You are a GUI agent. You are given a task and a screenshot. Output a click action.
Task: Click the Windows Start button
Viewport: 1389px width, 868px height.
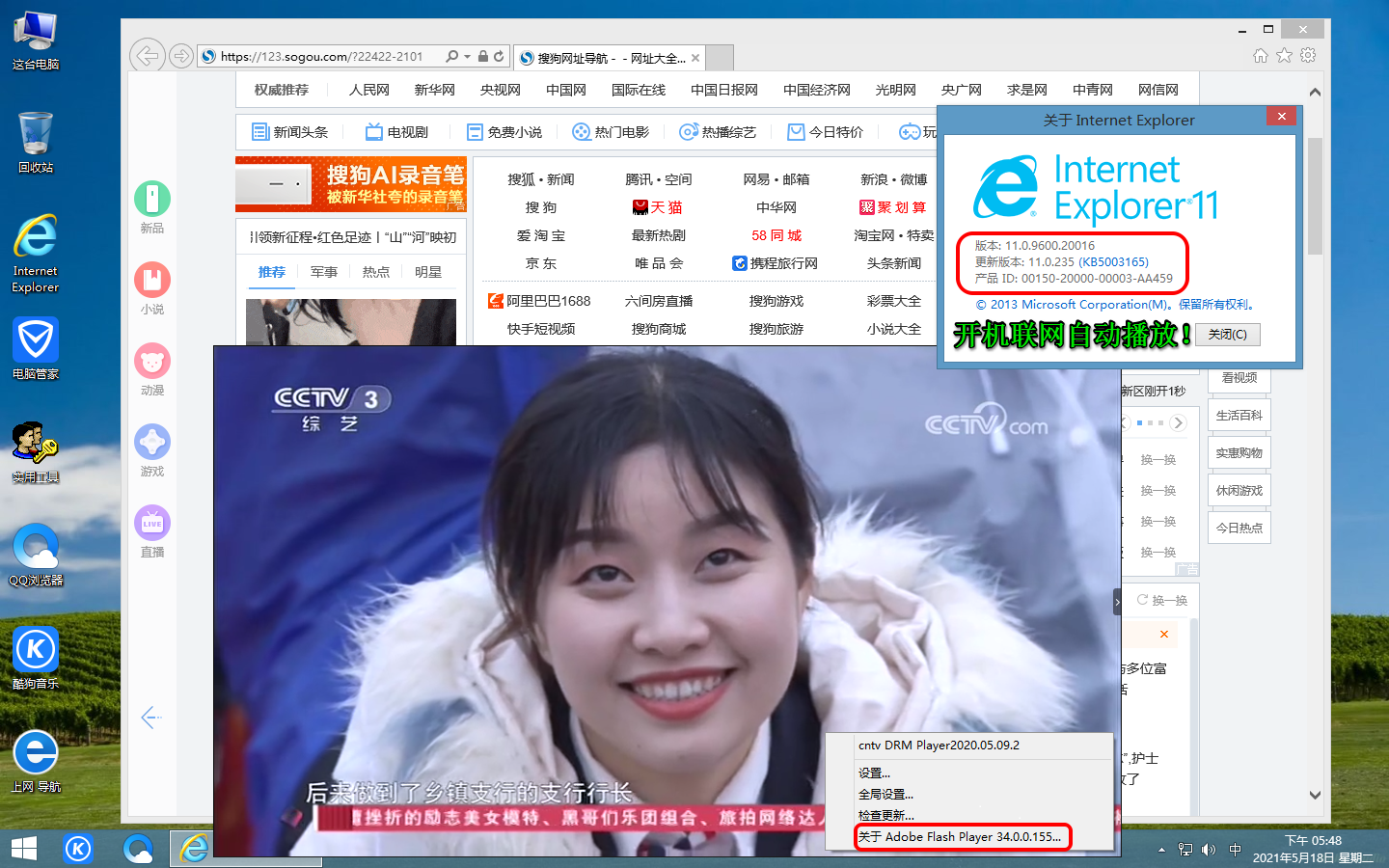tap(23, 849)
